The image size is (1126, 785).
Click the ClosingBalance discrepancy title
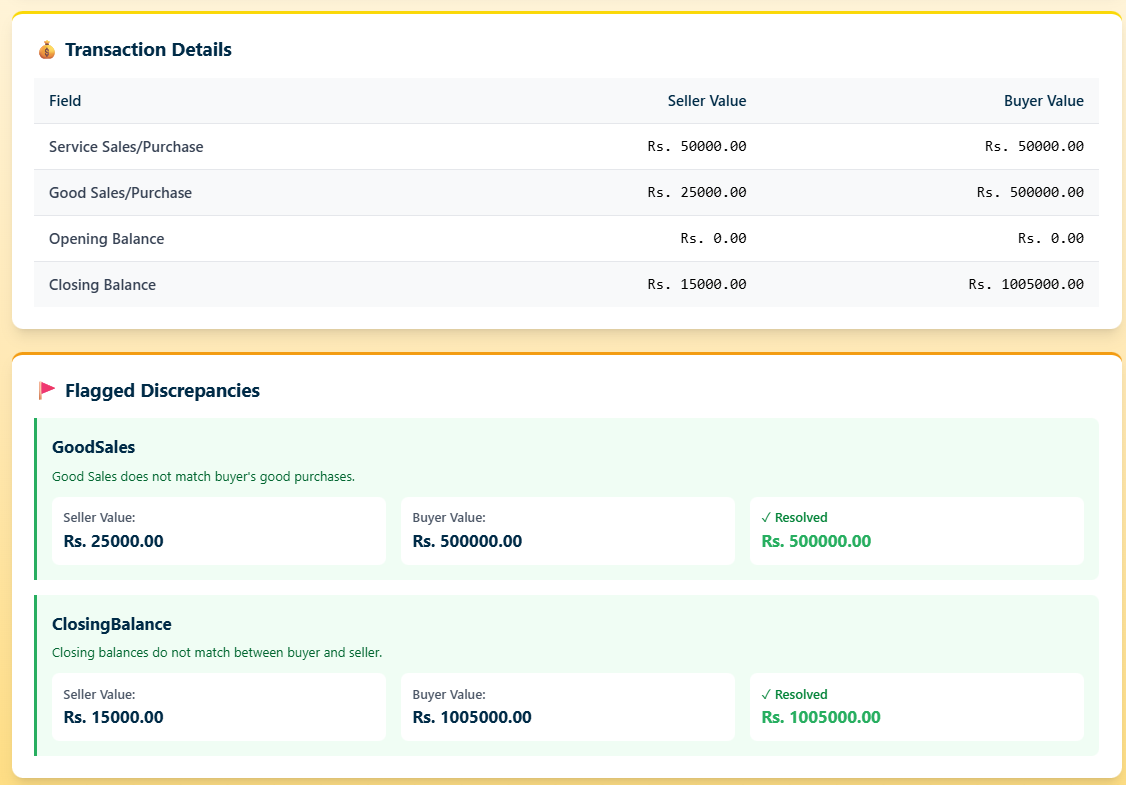(x=111, y=624)
